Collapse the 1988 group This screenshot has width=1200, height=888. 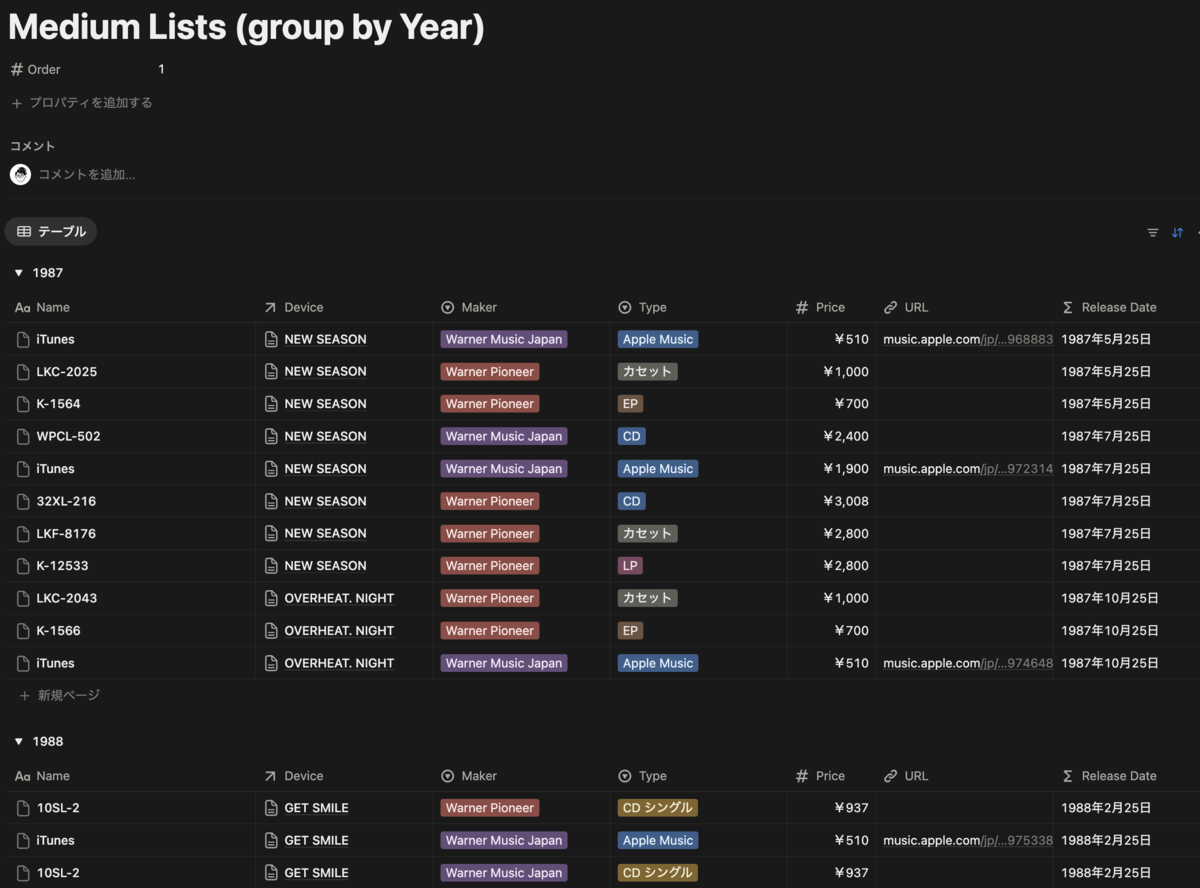coord(18,742)
